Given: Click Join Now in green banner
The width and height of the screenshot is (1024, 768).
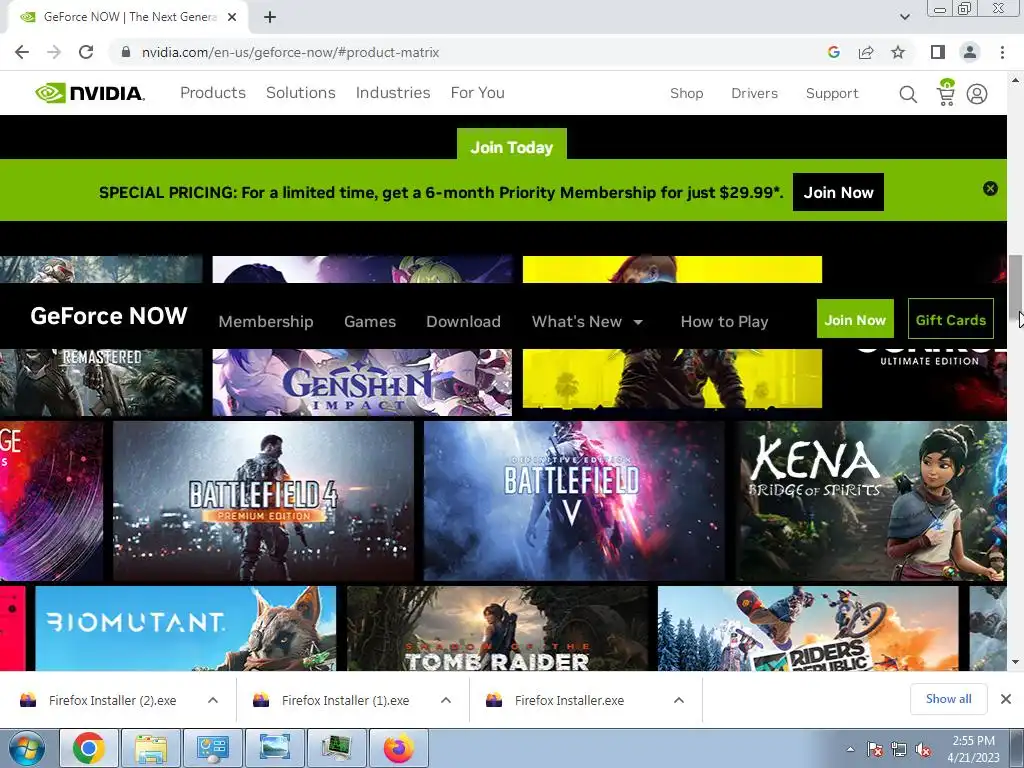Looking at the screenshot, I should 838,192.
